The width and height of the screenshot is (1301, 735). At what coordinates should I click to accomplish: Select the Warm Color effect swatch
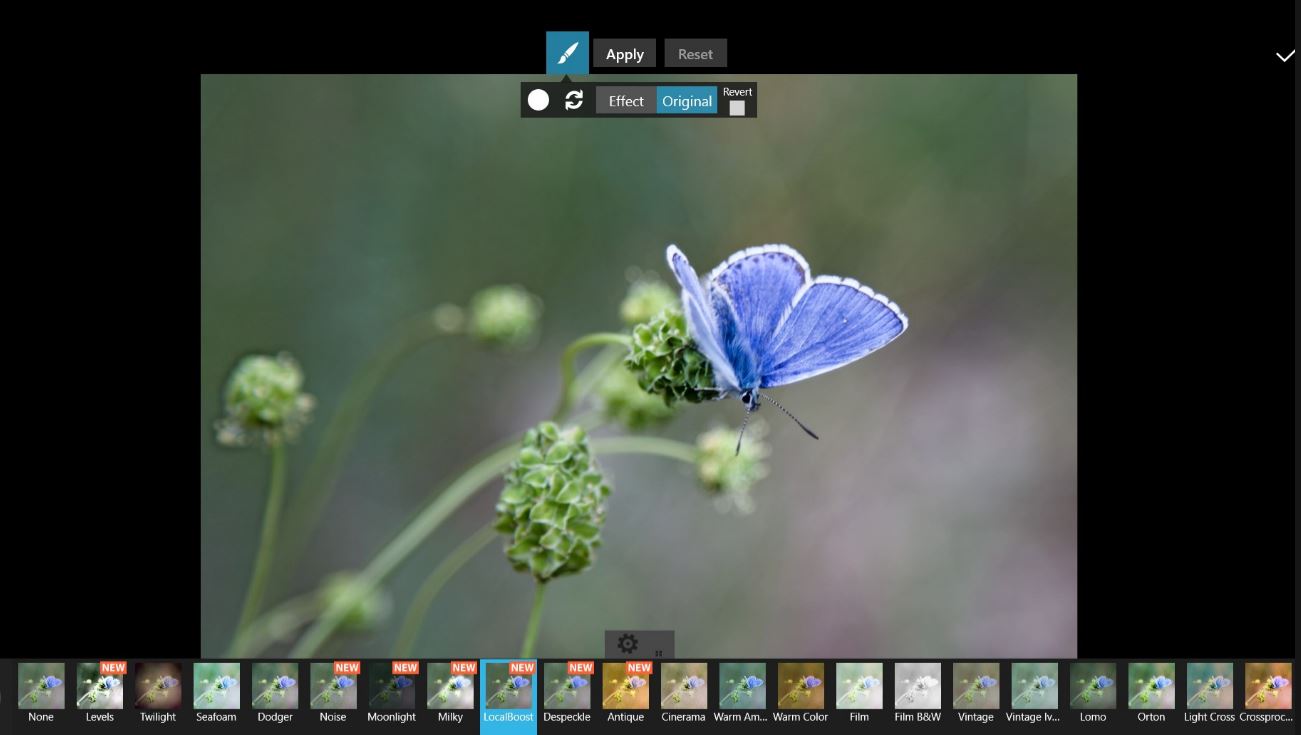pyautogui.click(x=800, y=687)
